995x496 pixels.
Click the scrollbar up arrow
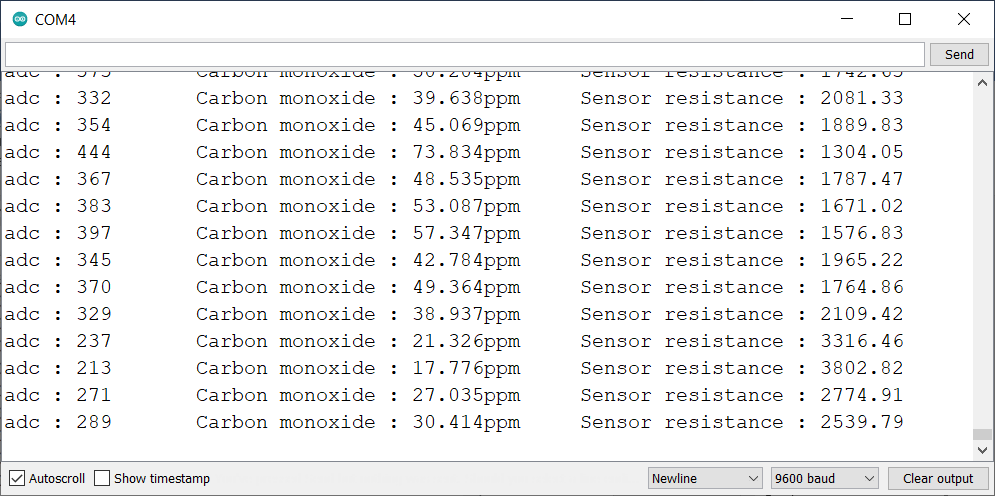pyautogui.click(x=982, y=82)
